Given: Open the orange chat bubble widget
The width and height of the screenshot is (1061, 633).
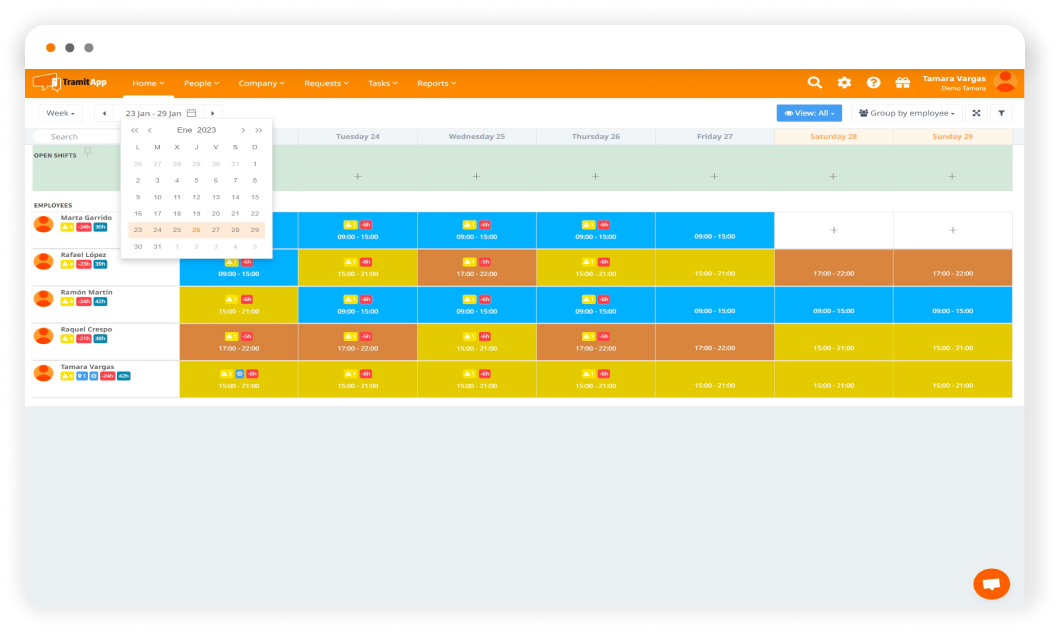Looking at the screenshot, I should (991, 584).
